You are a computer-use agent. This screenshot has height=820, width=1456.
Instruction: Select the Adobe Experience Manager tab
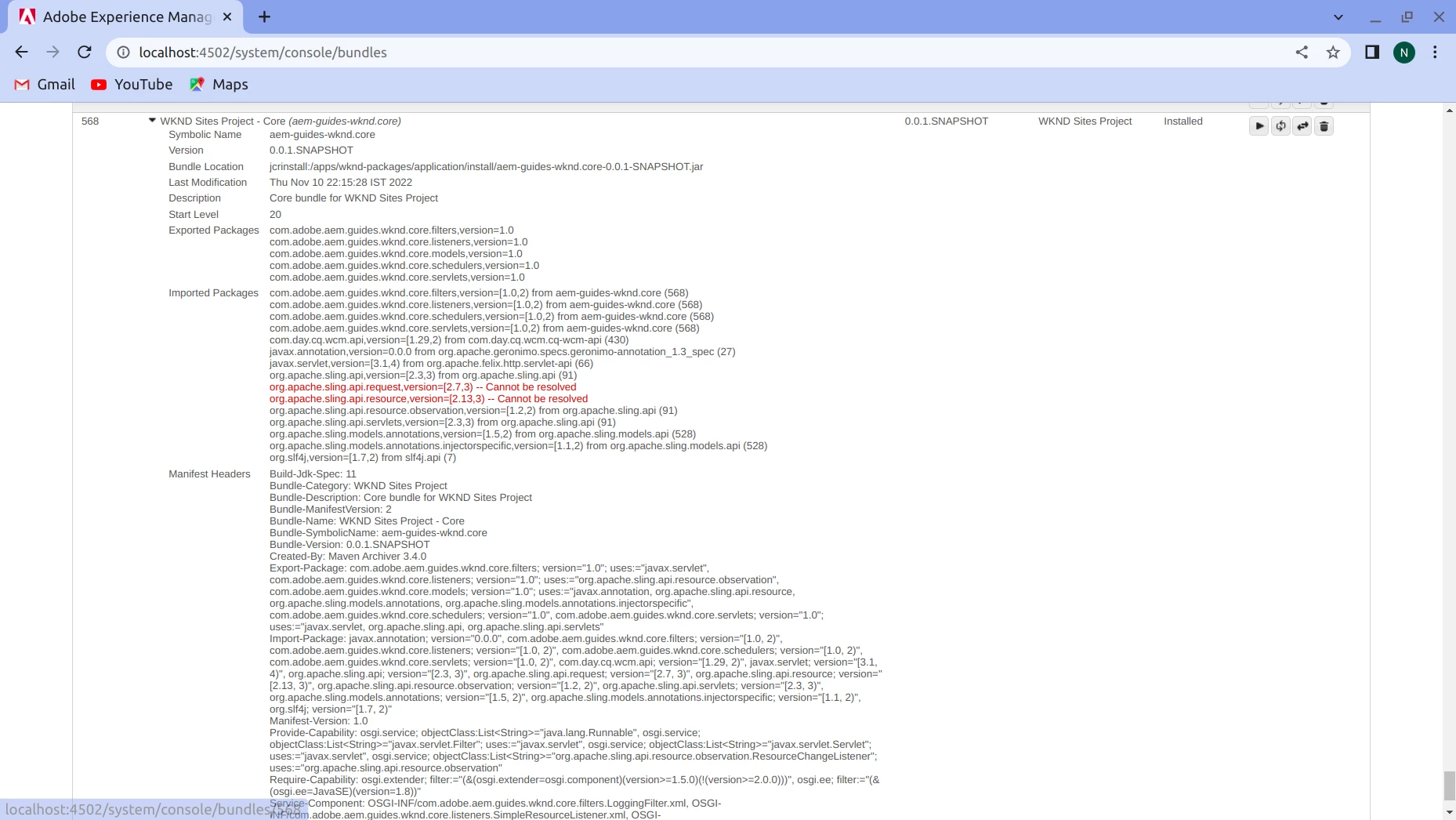125,17
